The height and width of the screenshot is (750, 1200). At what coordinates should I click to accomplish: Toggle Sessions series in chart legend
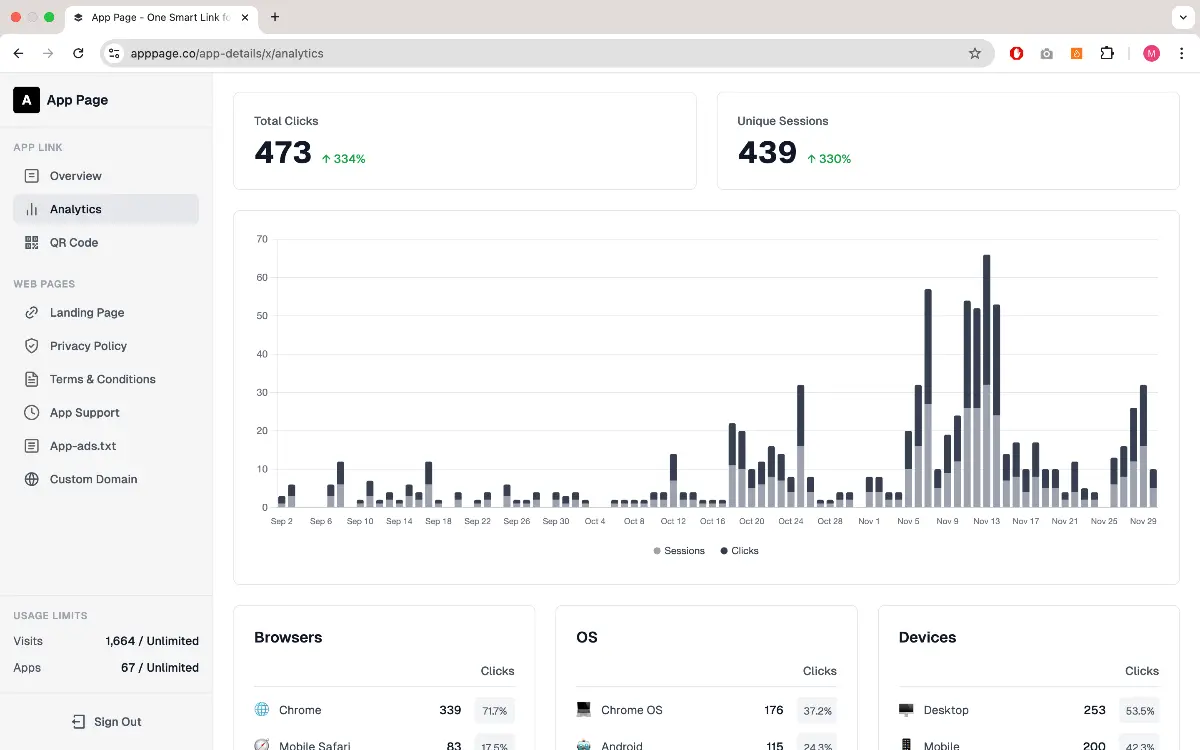(x=679, y=551)
